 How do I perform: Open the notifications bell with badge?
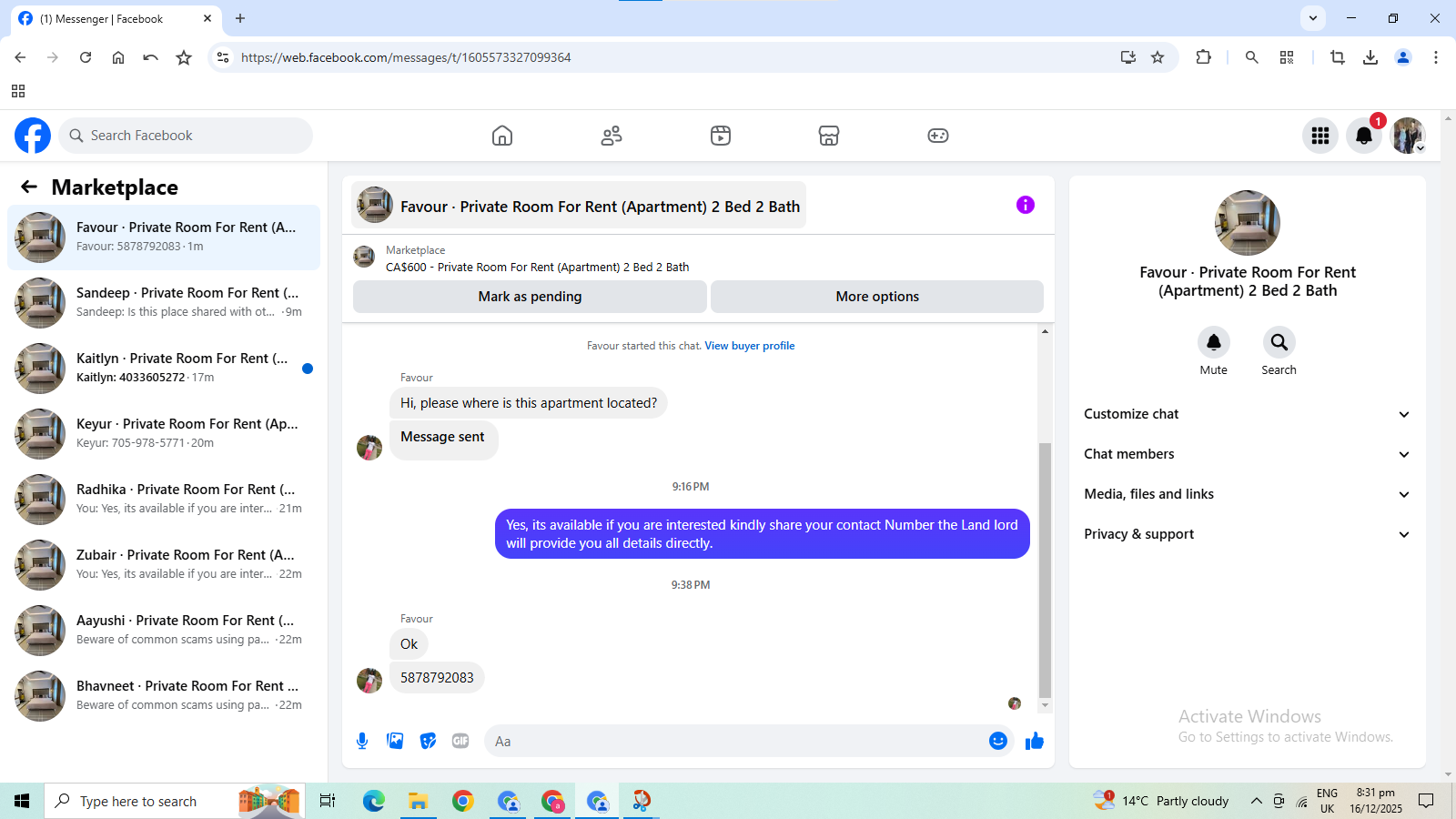click(x=1364, y=136)
